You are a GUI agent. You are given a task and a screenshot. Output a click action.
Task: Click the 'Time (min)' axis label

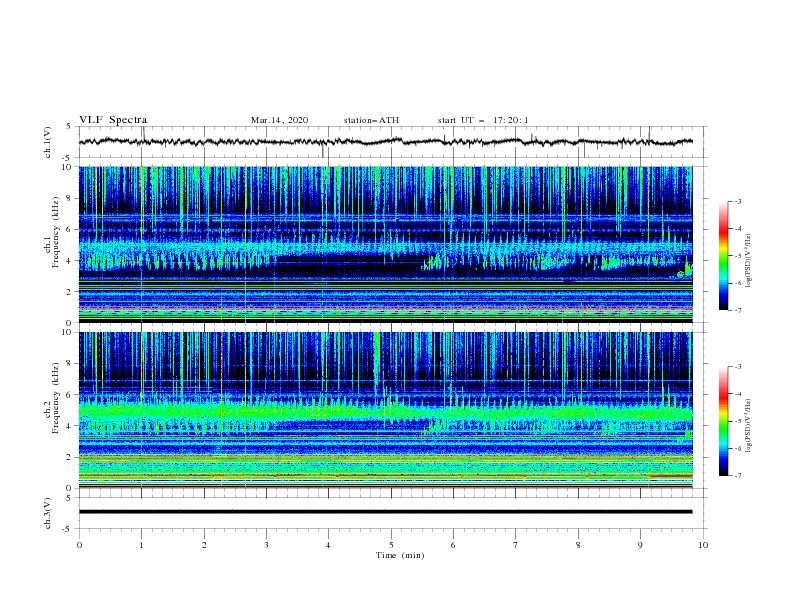[x=400, y=555]
